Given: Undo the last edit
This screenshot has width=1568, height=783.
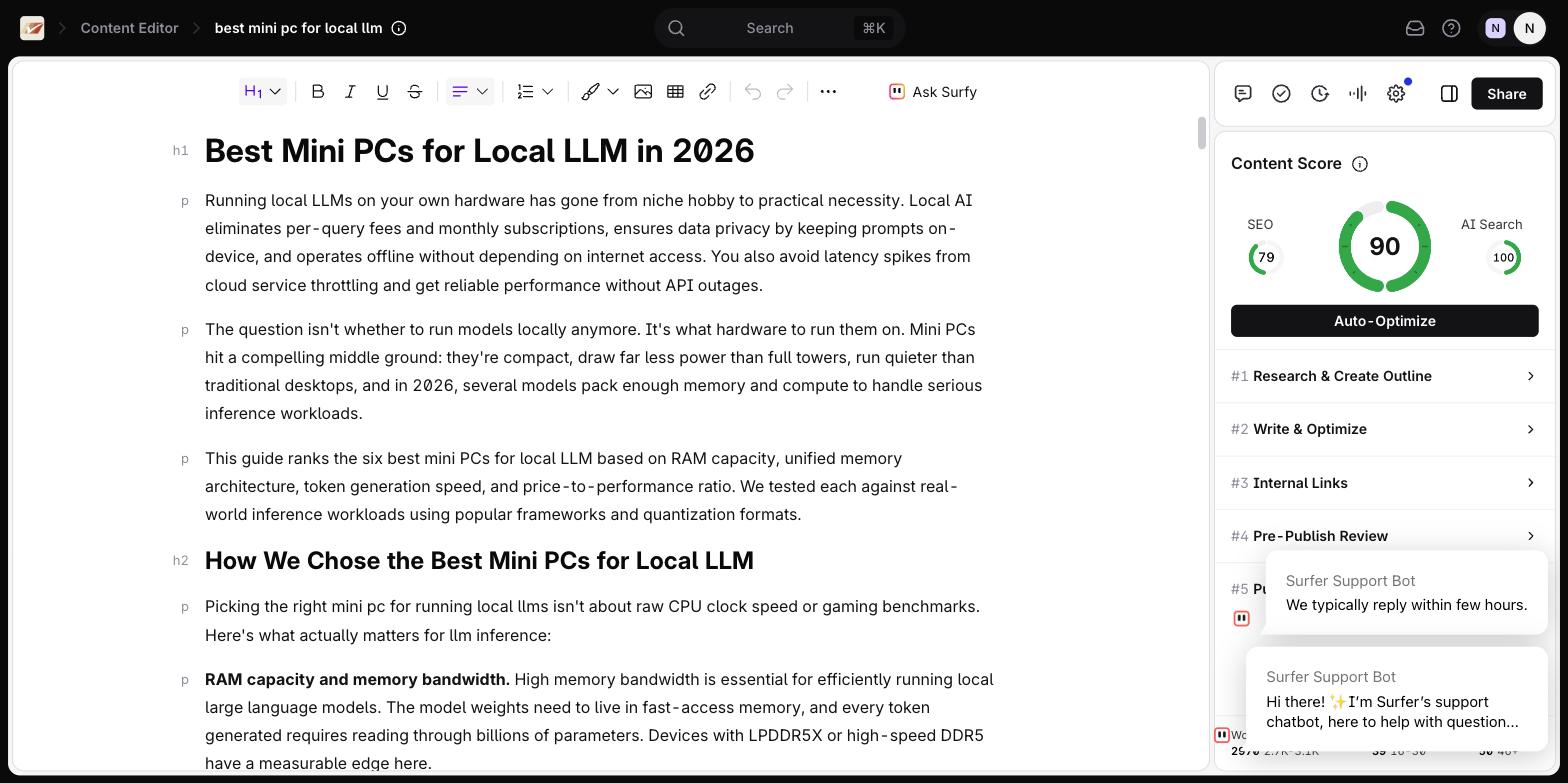Looking at the screenshot, I should pyautogui.click(x=753, y=91).
